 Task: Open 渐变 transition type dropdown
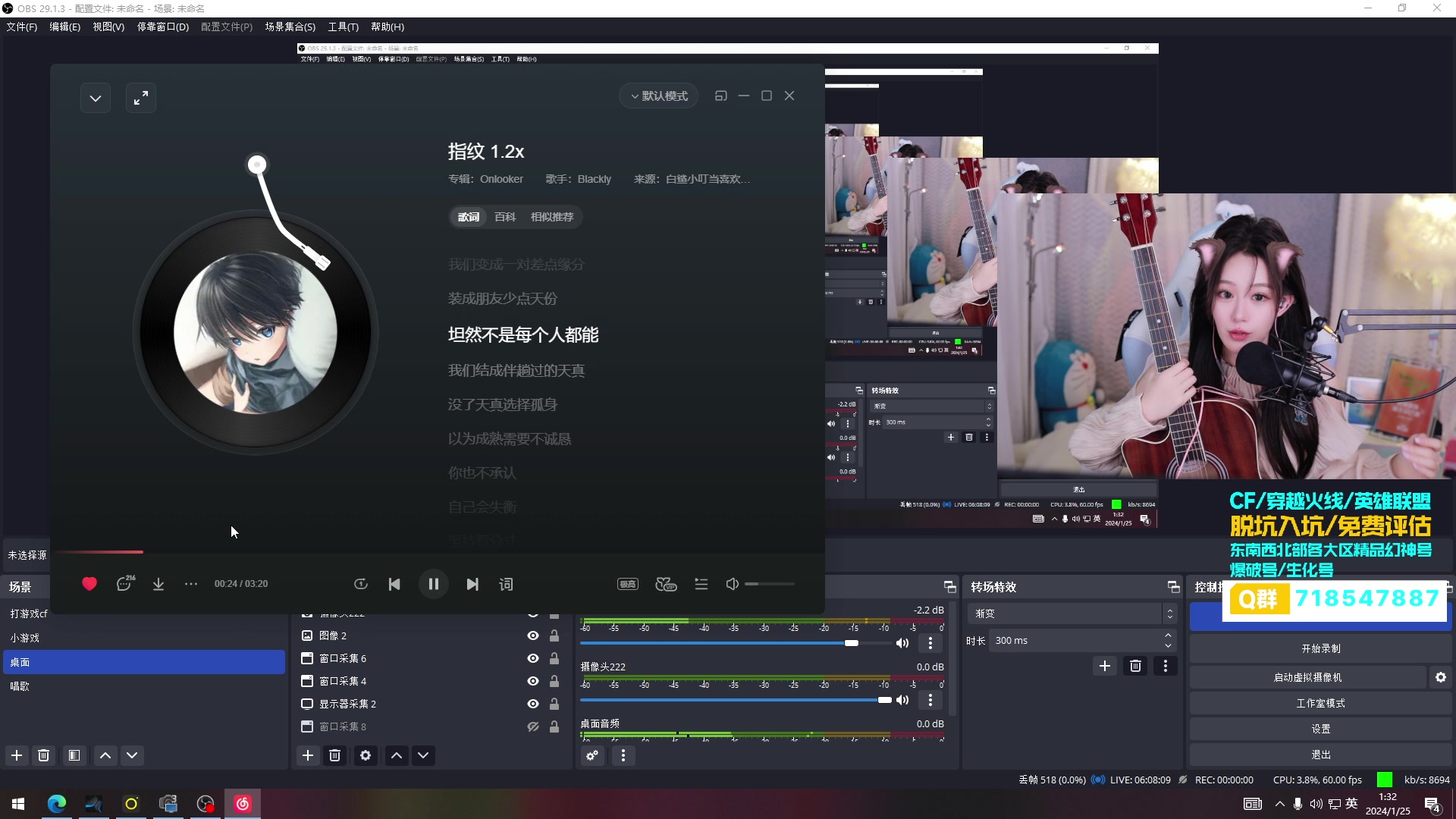tap(1072, 613)
